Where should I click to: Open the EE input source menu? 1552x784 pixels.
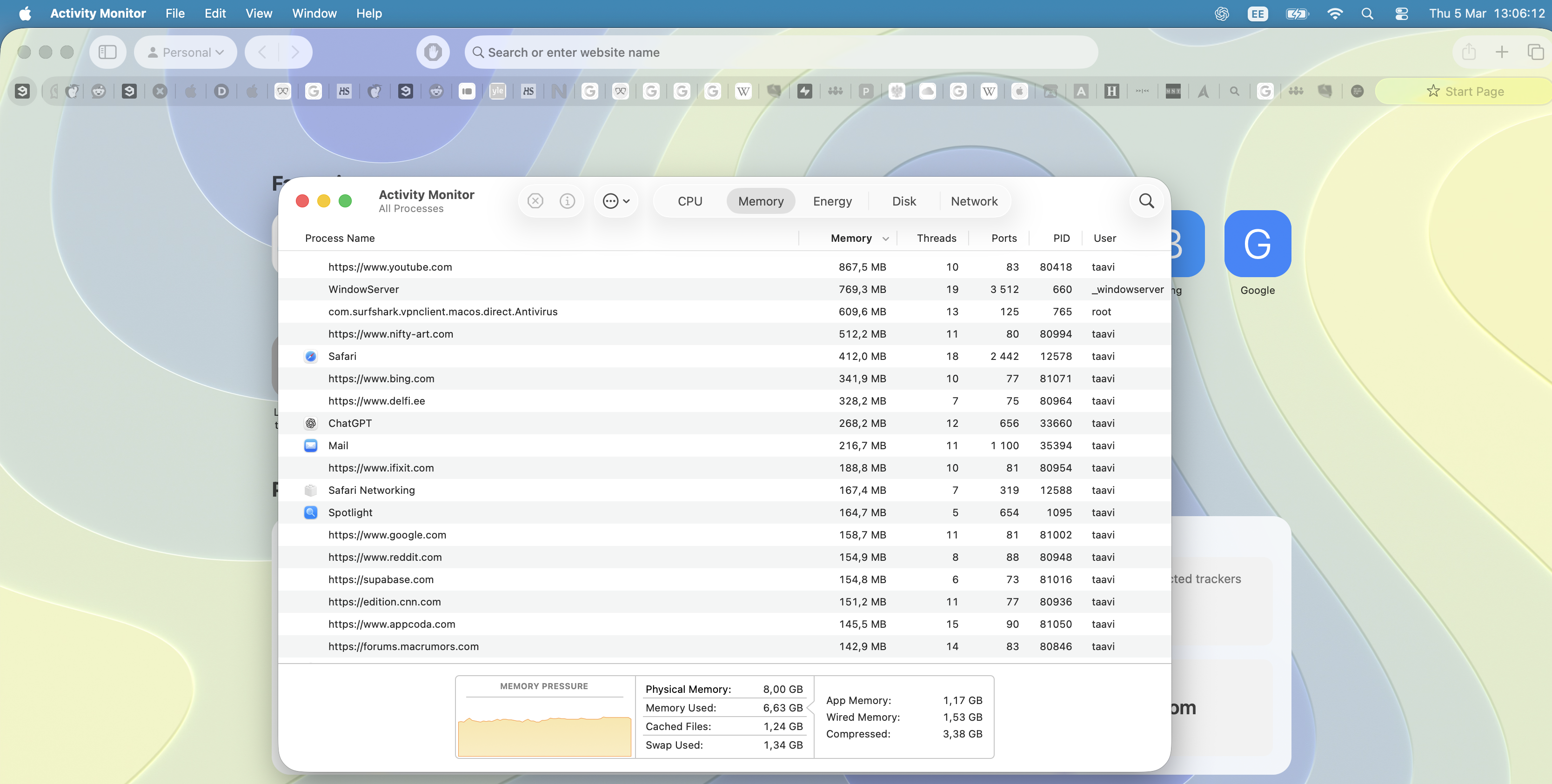pos(1258,13)
